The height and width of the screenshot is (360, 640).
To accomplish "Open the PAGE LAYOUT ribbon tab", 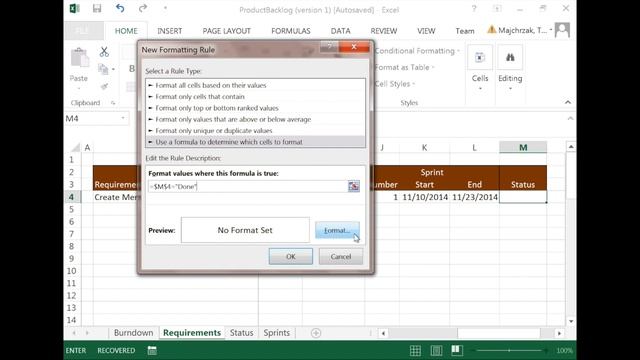I will click(x=227, y=31).
